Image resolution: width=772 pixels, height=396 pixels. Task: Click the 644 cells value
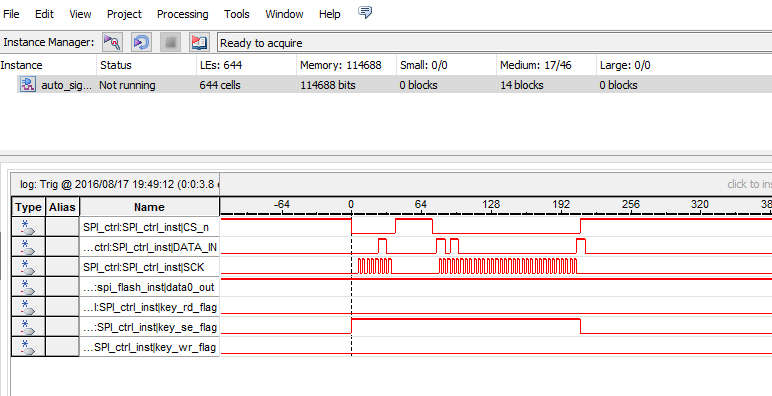click(220, 85)
